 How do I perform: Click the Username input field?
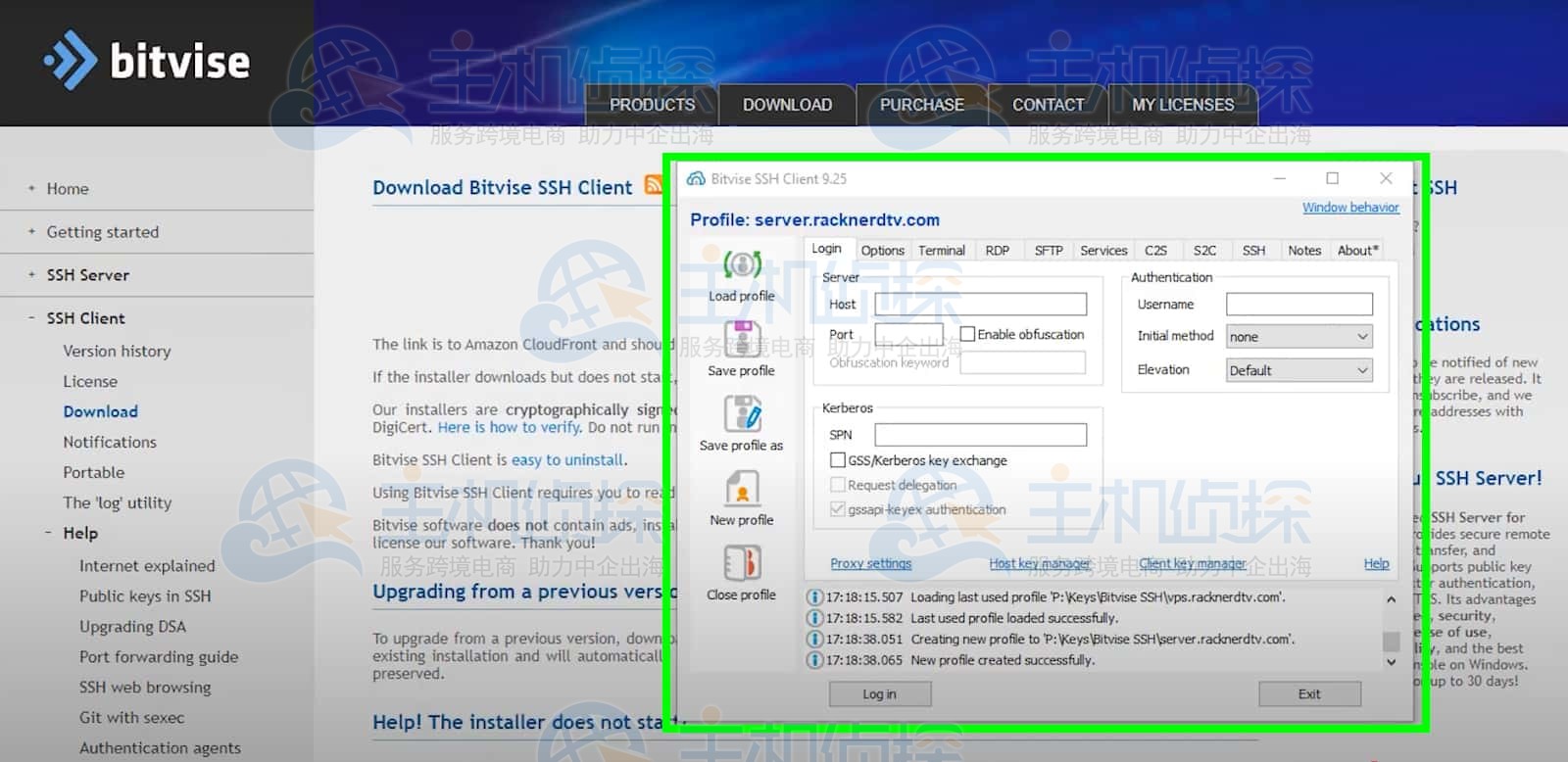[x=1299, y=305]
